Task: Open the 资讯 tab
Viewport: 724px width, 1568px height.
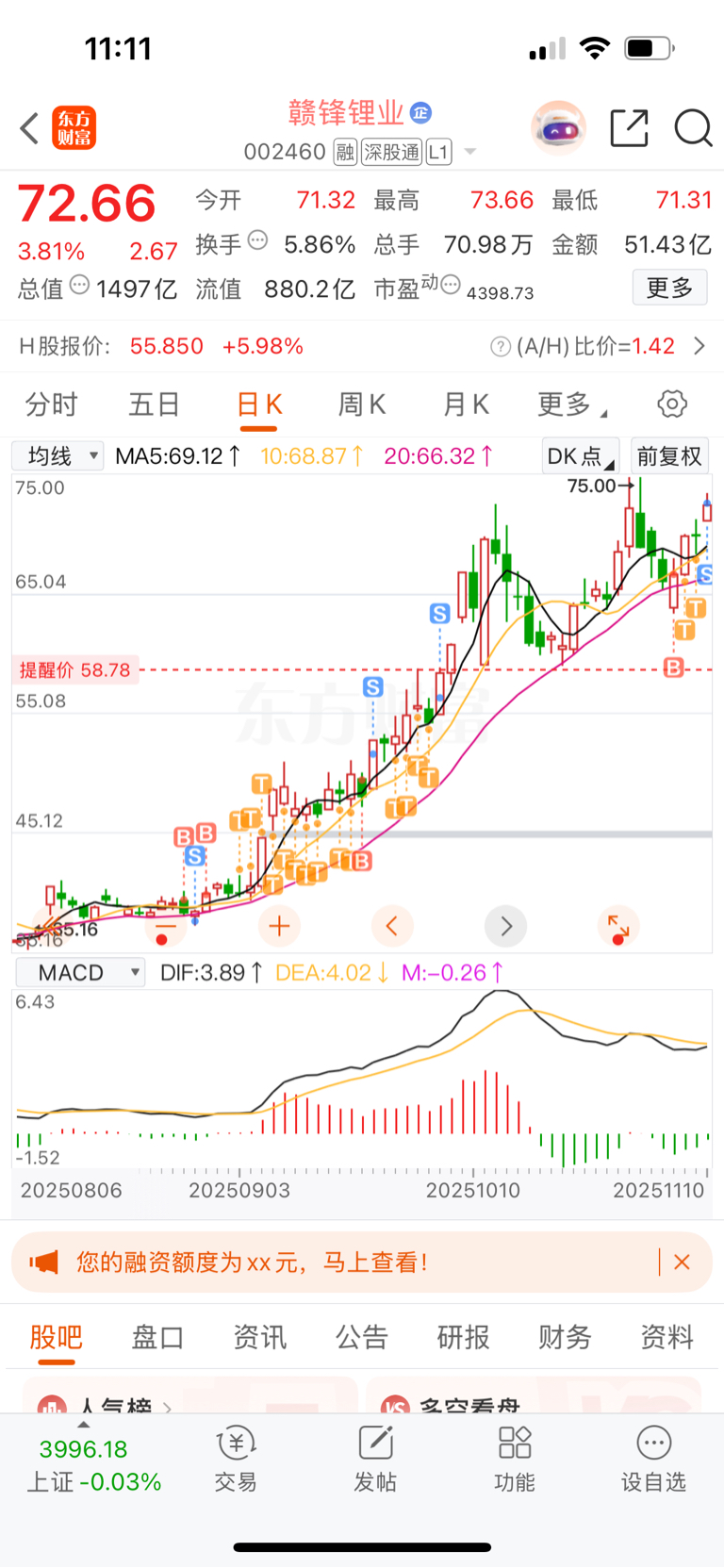Action: click(259, 1337)
